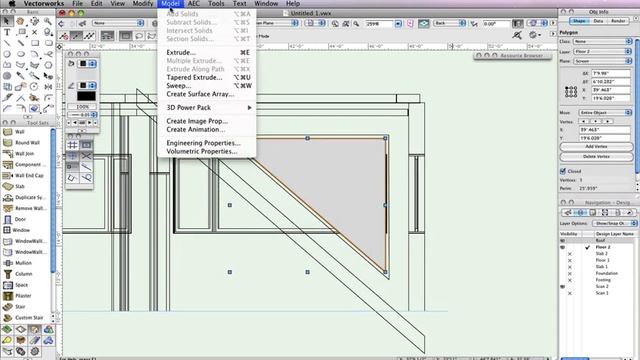
Task: Select the Rectangle tool
Action: click(34, 43)
